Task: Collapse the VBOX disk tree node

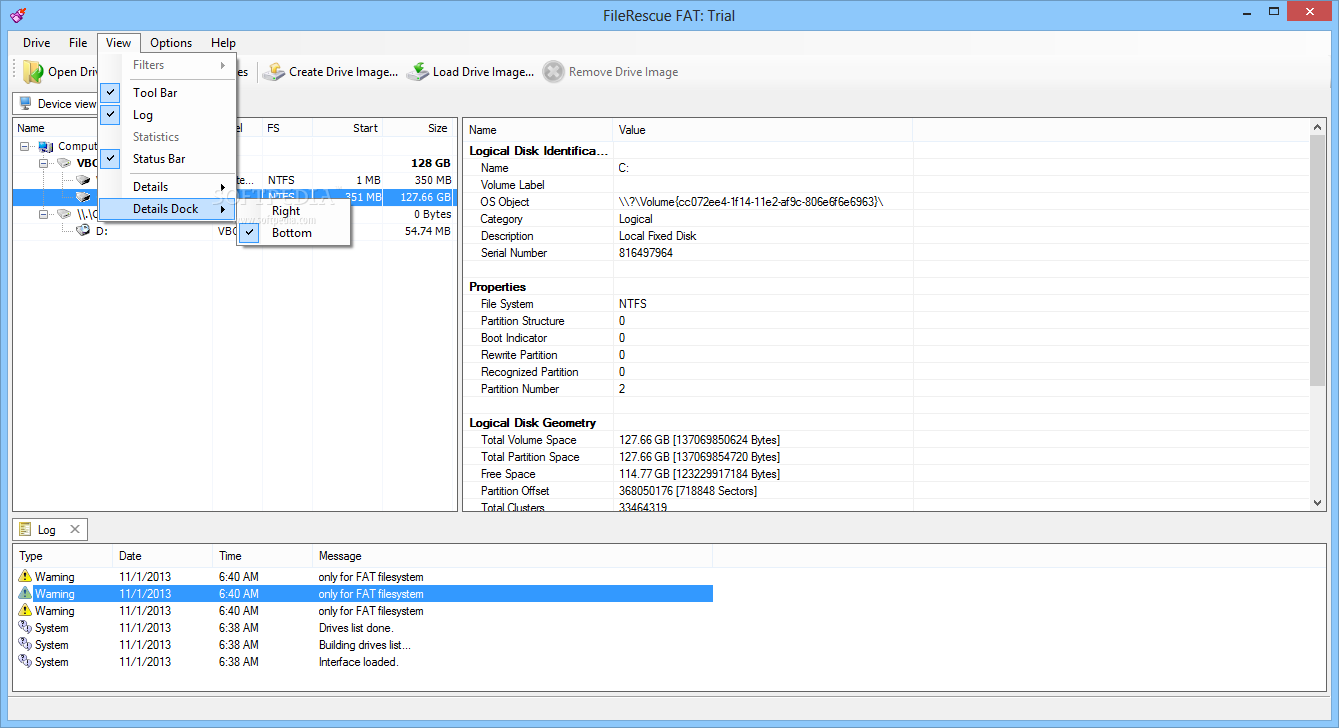Action: [x=44, y=163]
